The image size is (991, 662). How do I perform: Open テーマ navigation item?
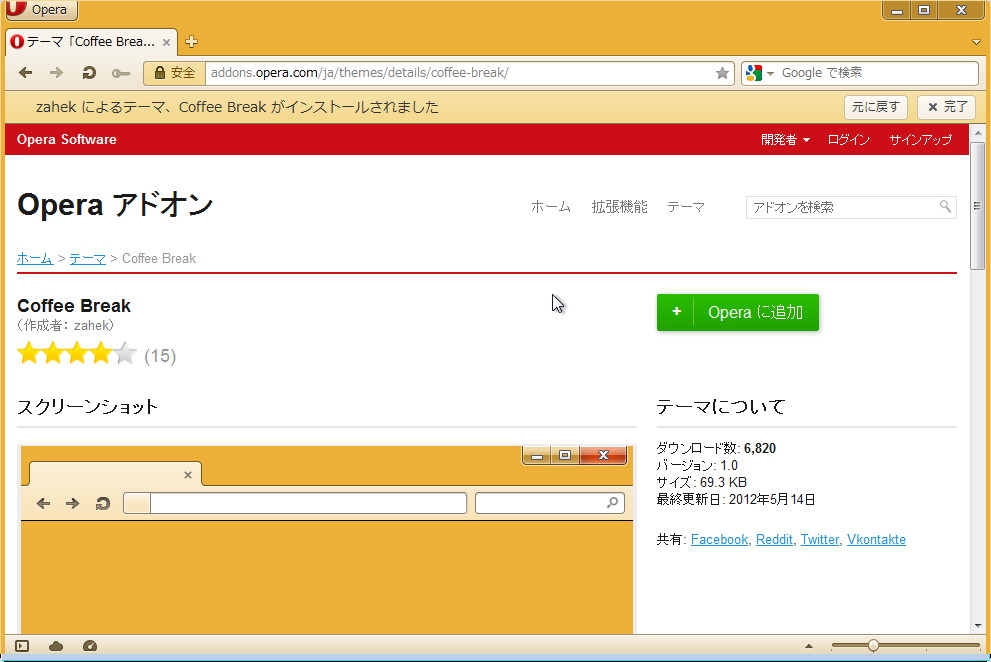tap(686, 207)
